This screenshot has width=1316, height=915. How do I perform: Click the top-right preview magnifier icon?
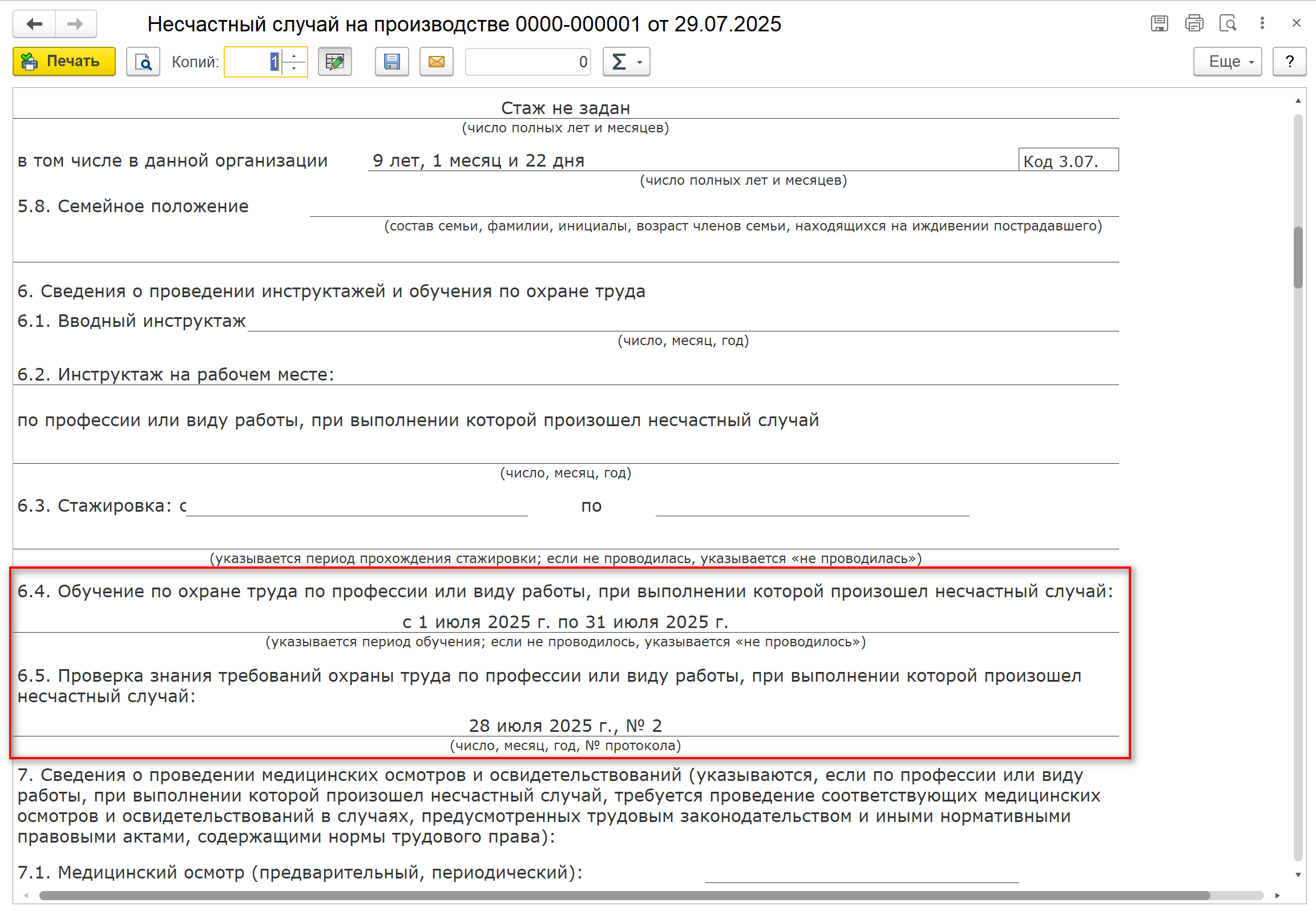pos(1228,23)
